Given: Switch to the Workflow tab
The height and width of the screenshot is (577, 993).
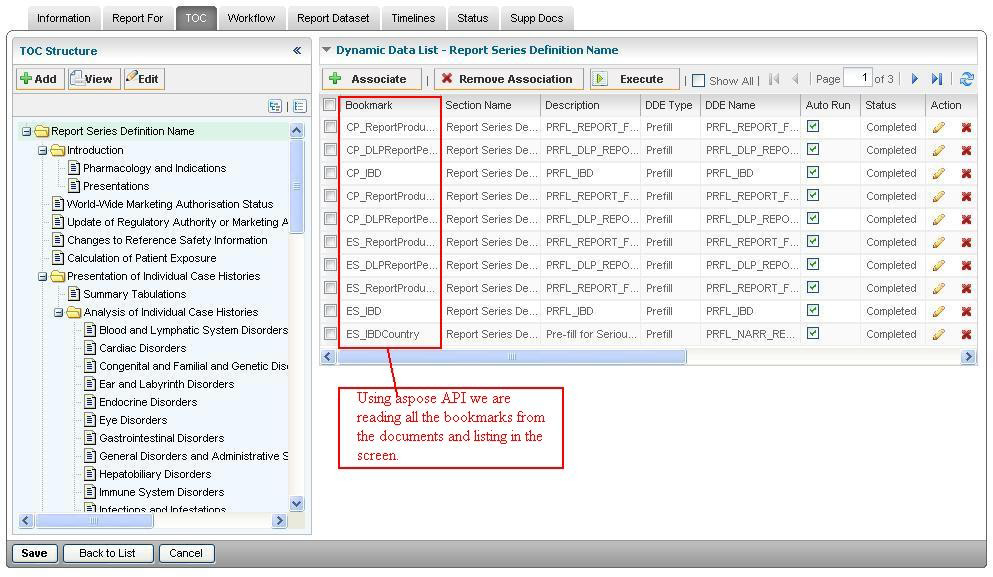Looking at the screenshot, I should (x=251, y=18).
